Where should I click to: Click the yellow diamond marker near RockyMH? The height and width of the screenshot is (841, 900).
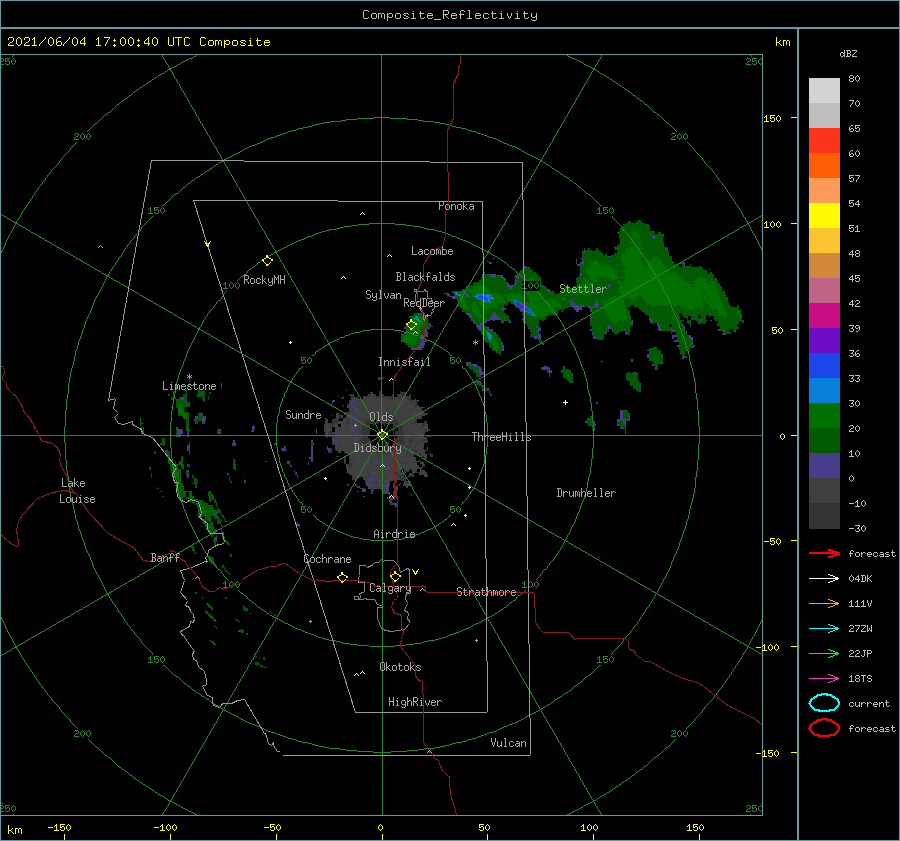267,261
